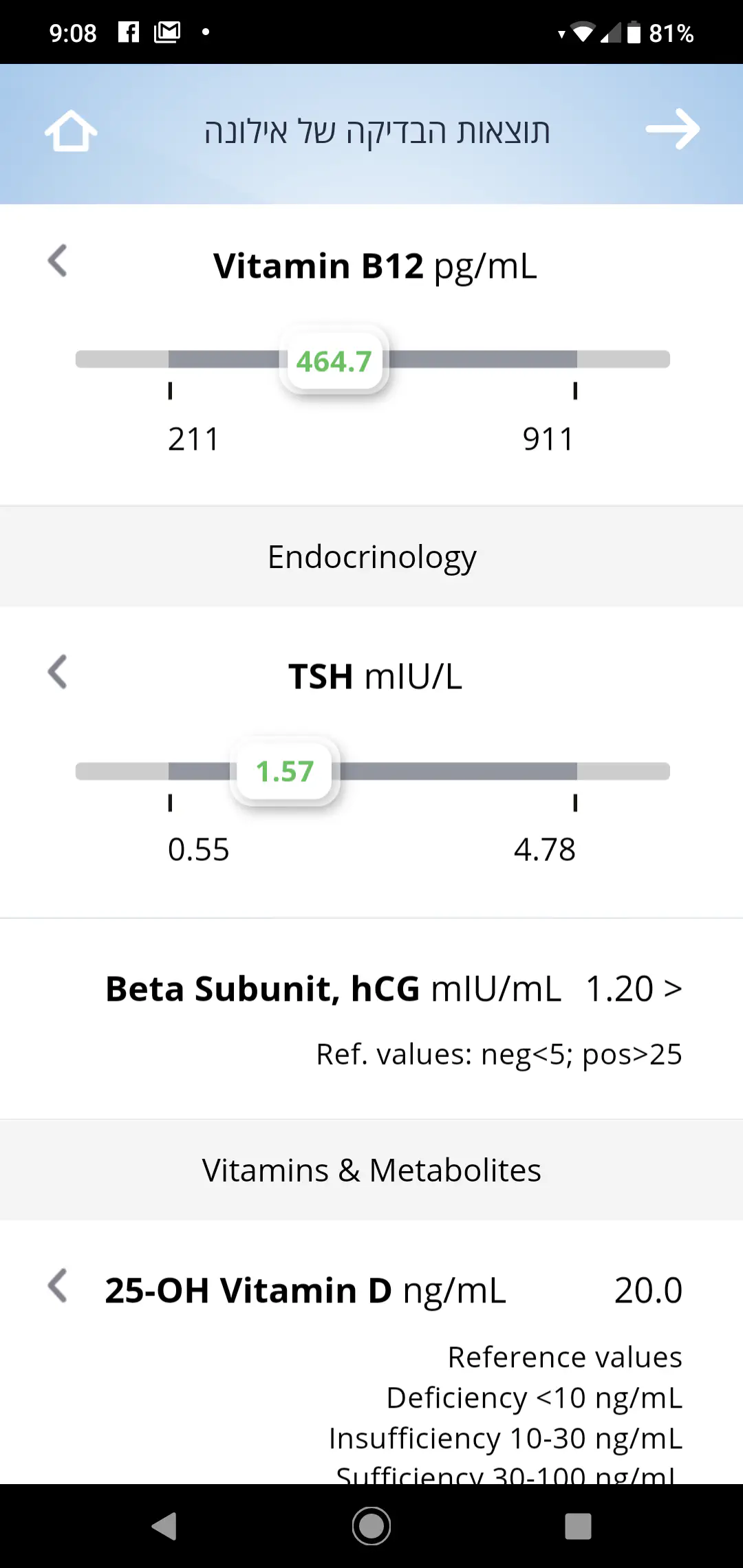Tap the home icon in header
The height and width of the screenshot is (1568, 743).
[71, 130]
